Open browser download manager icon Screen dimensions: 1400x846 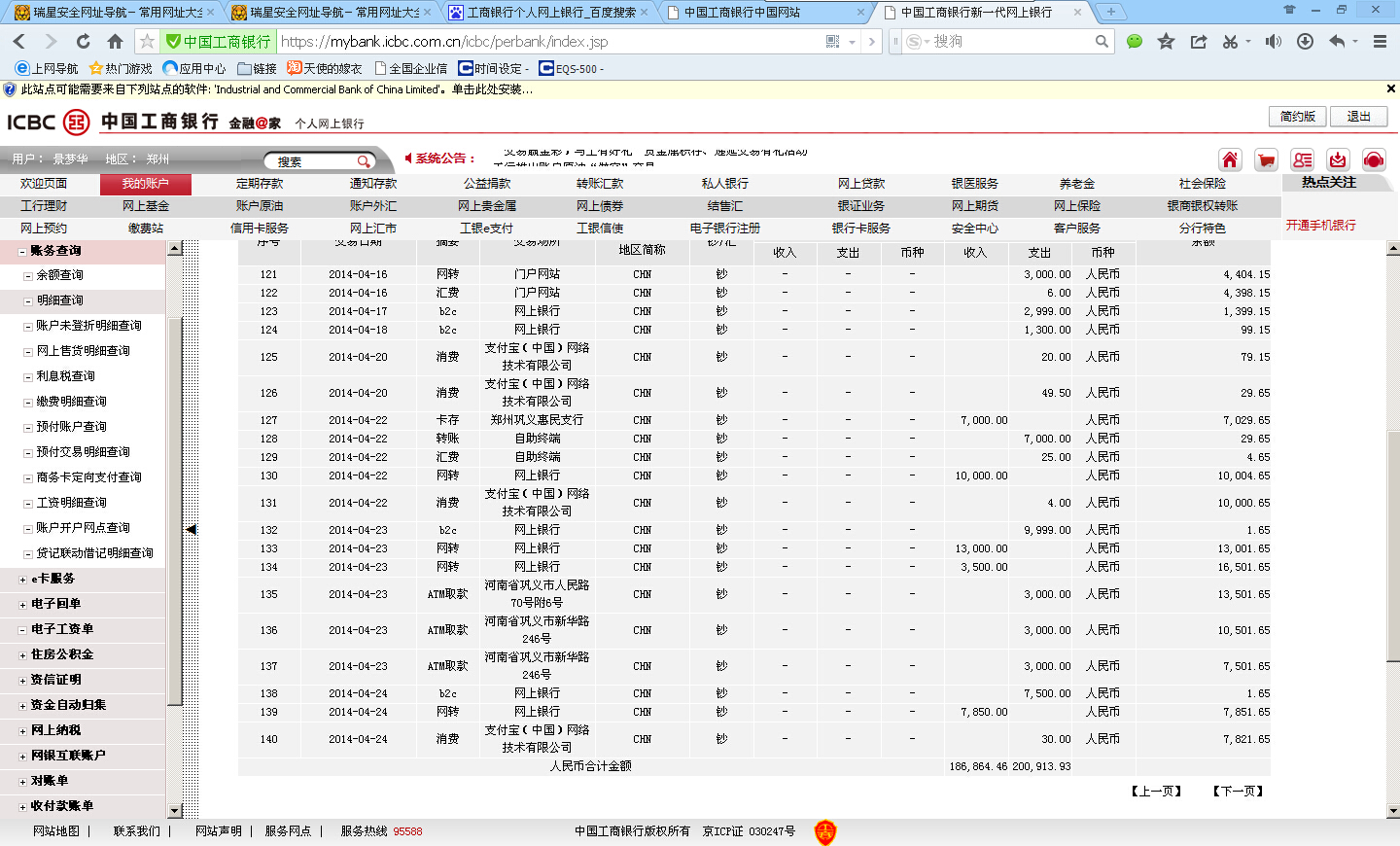click(x=1306, y=42)
